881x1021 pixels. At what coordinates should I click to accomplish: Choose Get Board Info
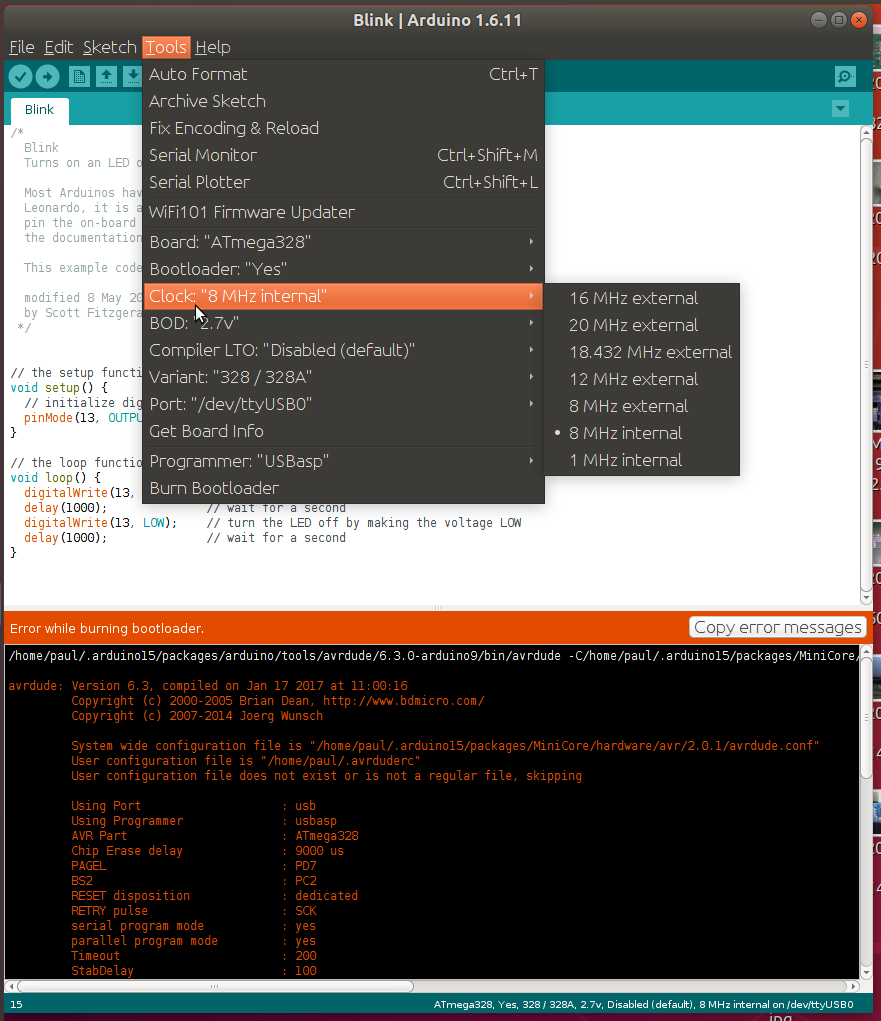206,431
